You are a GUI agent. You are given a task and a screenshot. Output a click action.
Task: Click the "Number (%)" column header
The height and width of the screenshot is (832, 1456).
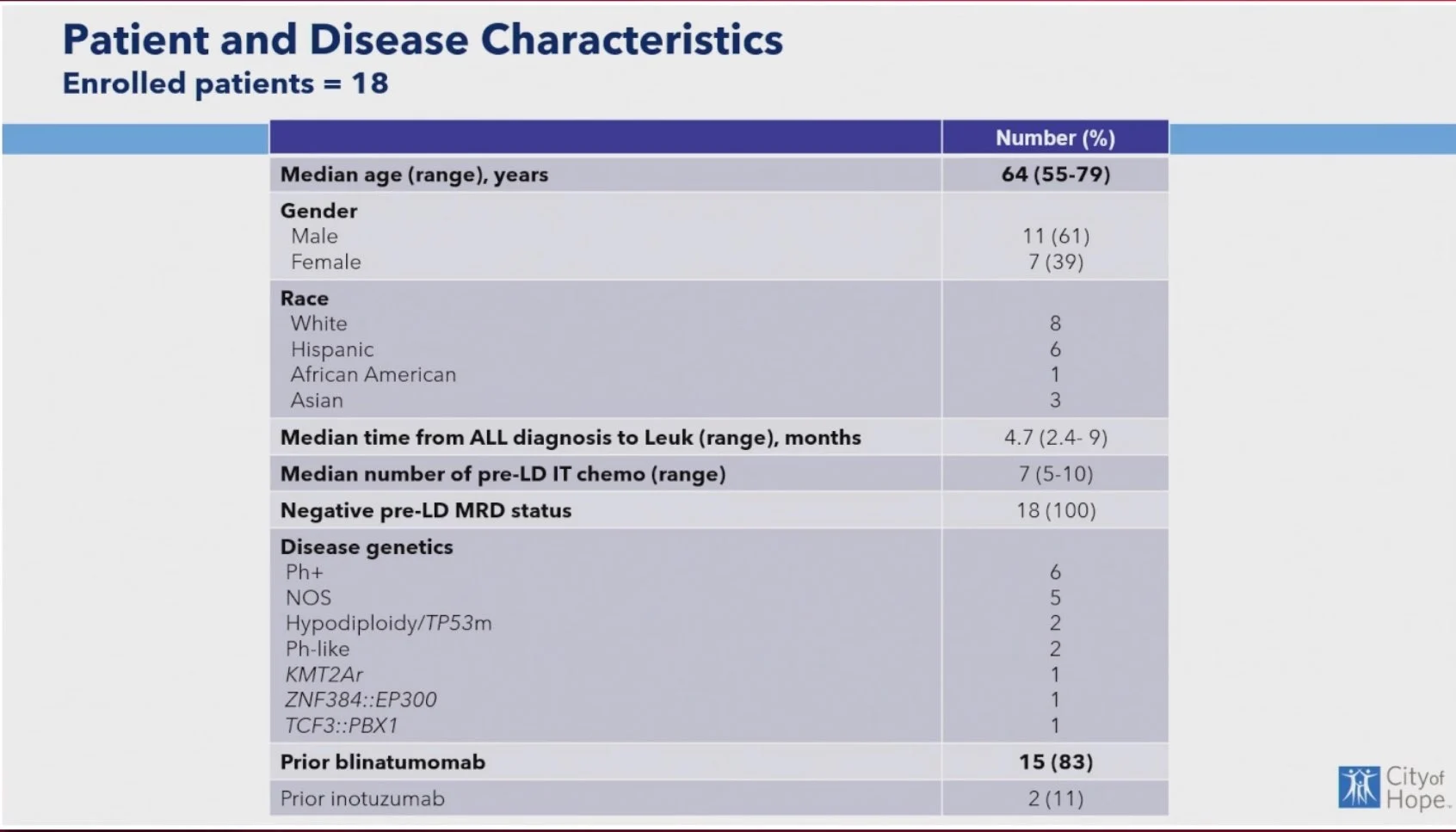1055,138
